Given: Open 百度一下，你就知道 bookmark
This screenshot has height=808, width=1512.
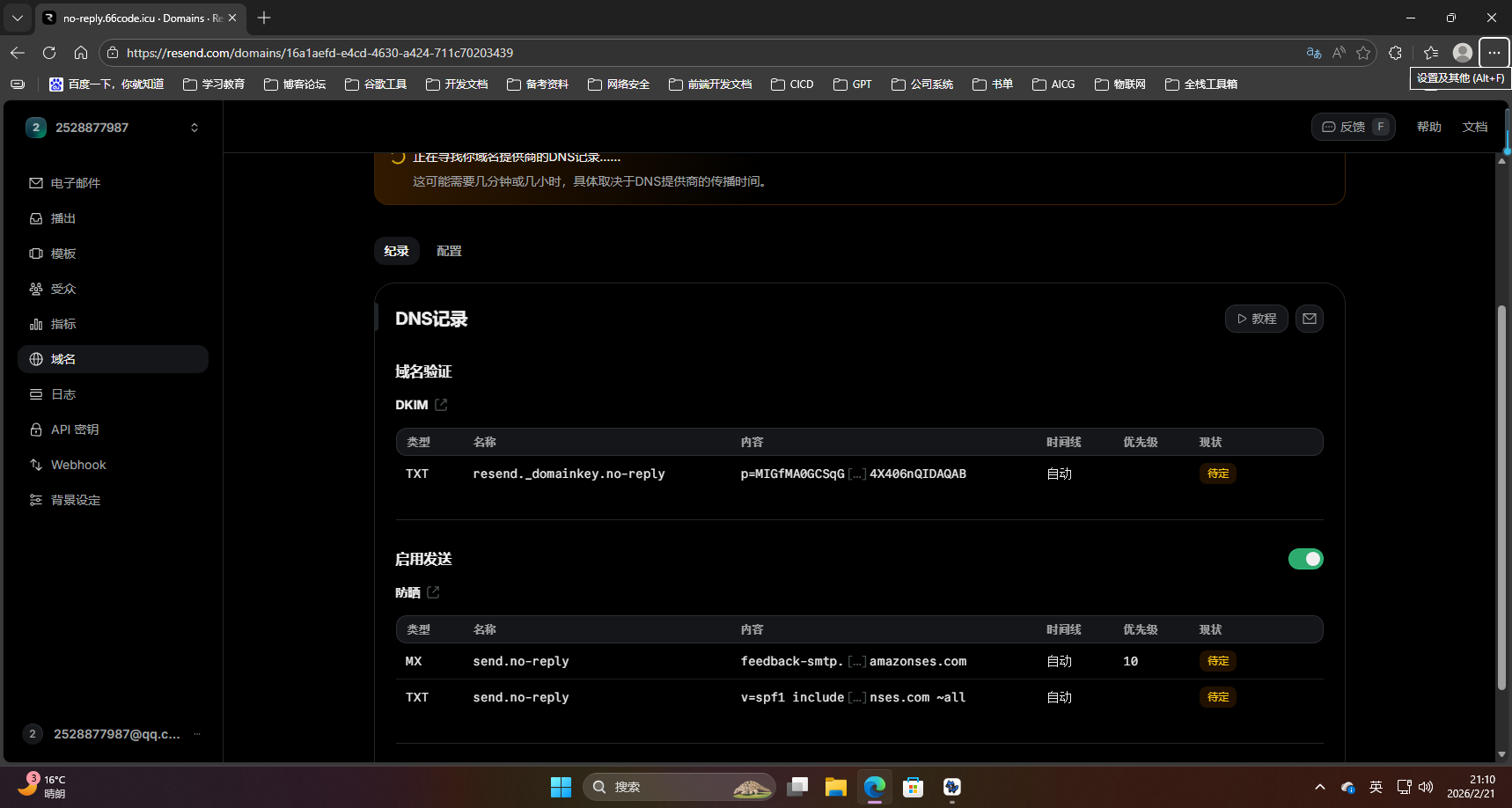Looking at the screenshot, I should [106, 84].
